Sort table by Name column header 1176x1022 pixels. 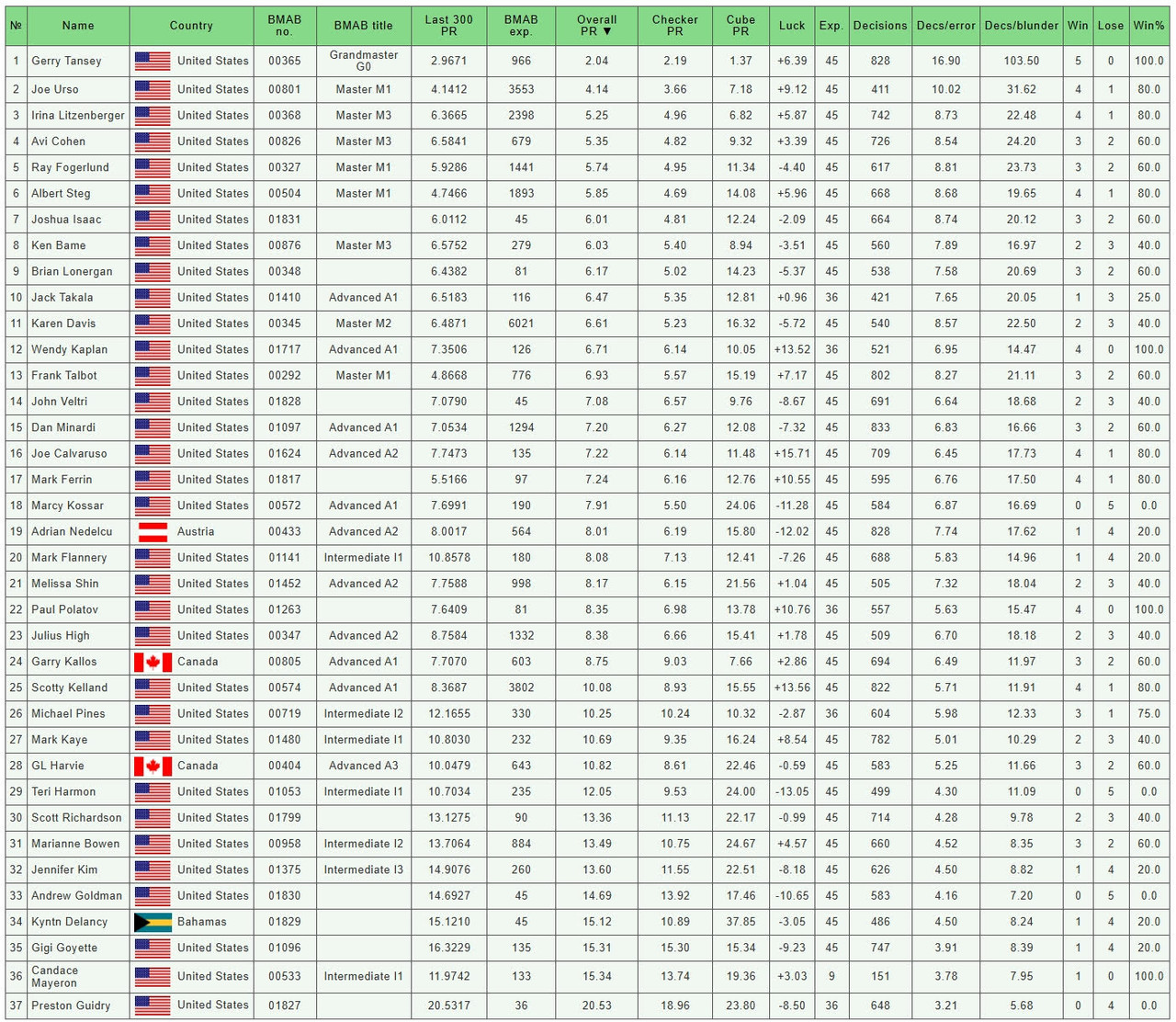click(78, 26)
